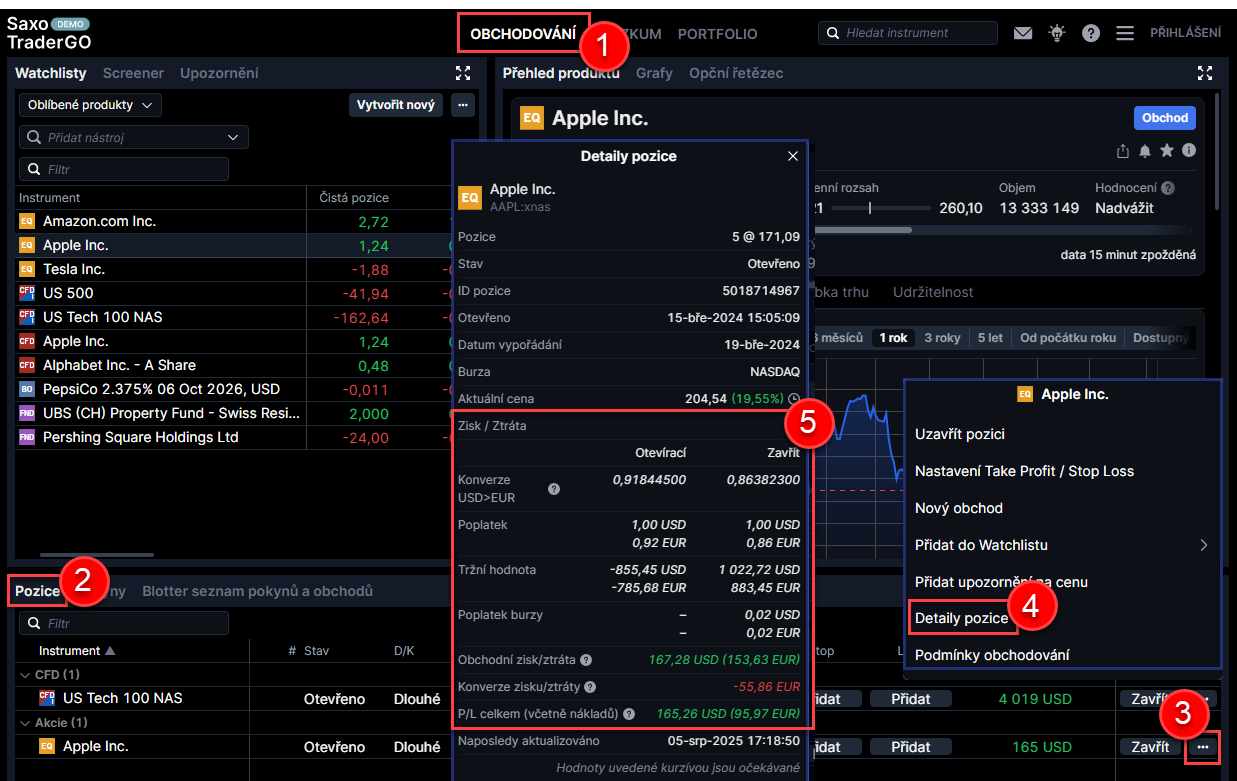Viewport: 1237px width, 781px height.
Task: Set a price alert with bell icon
Action: tap(1145, 151)
